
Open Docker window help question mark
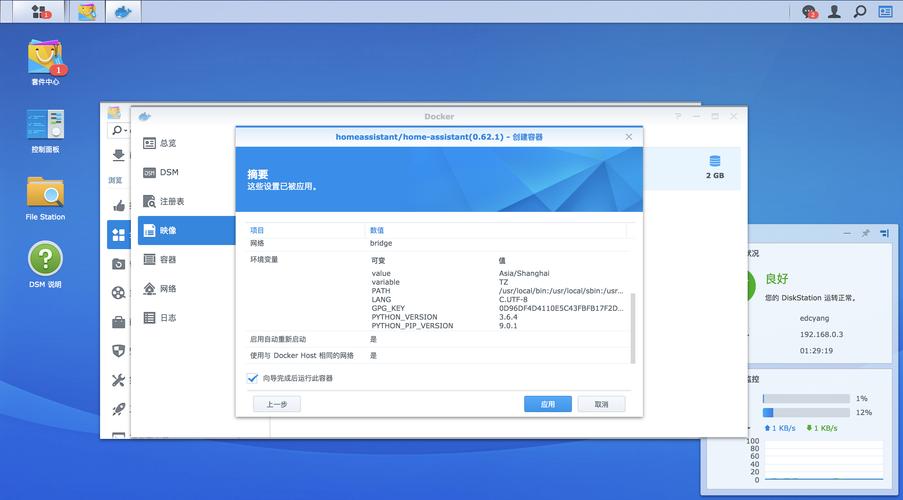coord(678,116)
